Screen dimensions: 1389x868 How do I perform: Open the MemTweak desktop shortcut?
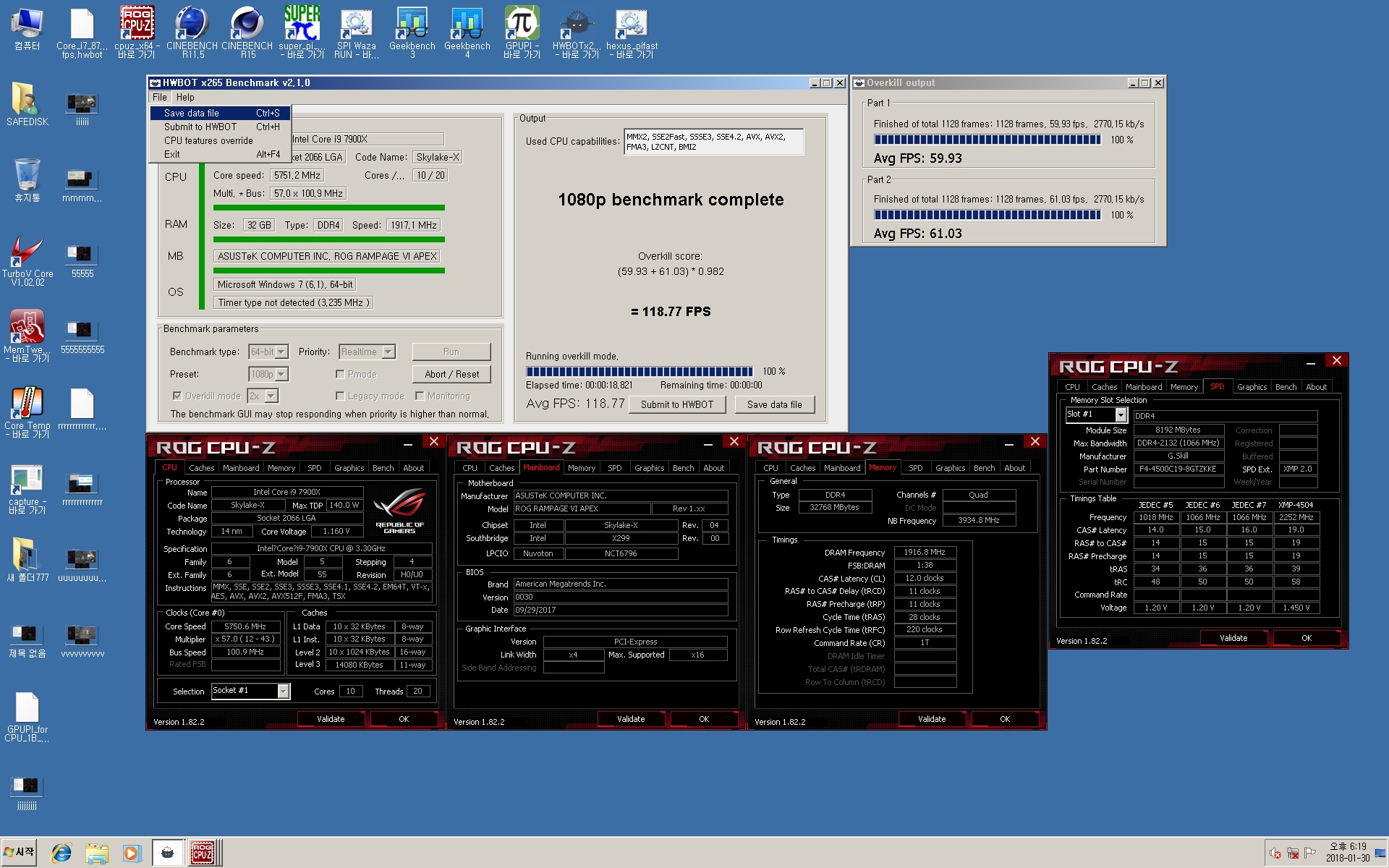coord(27,336)
